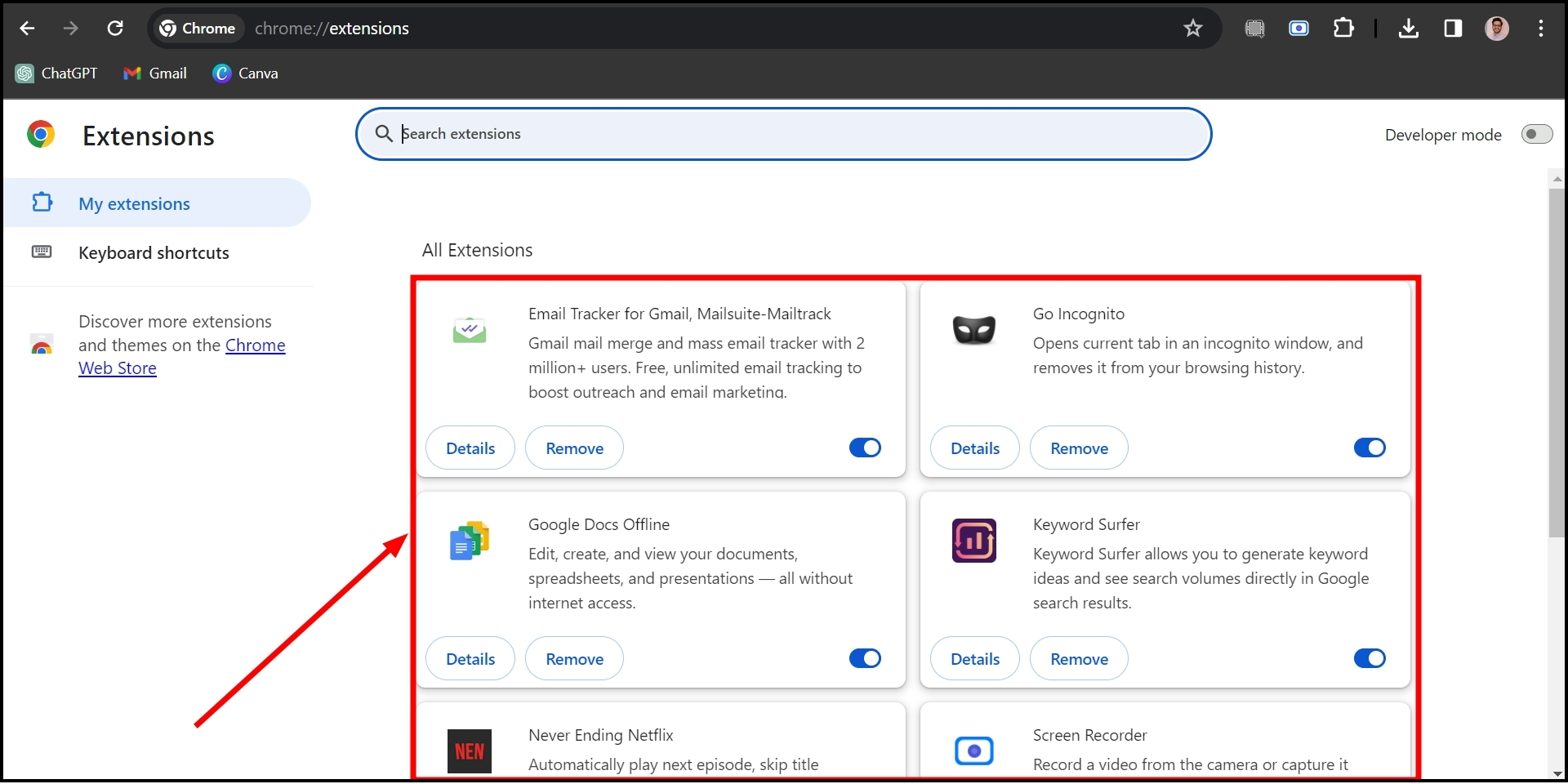This screenshot has height=784, width=1568.
Task: Click the browser back arrow
Action: pos(27,29)
